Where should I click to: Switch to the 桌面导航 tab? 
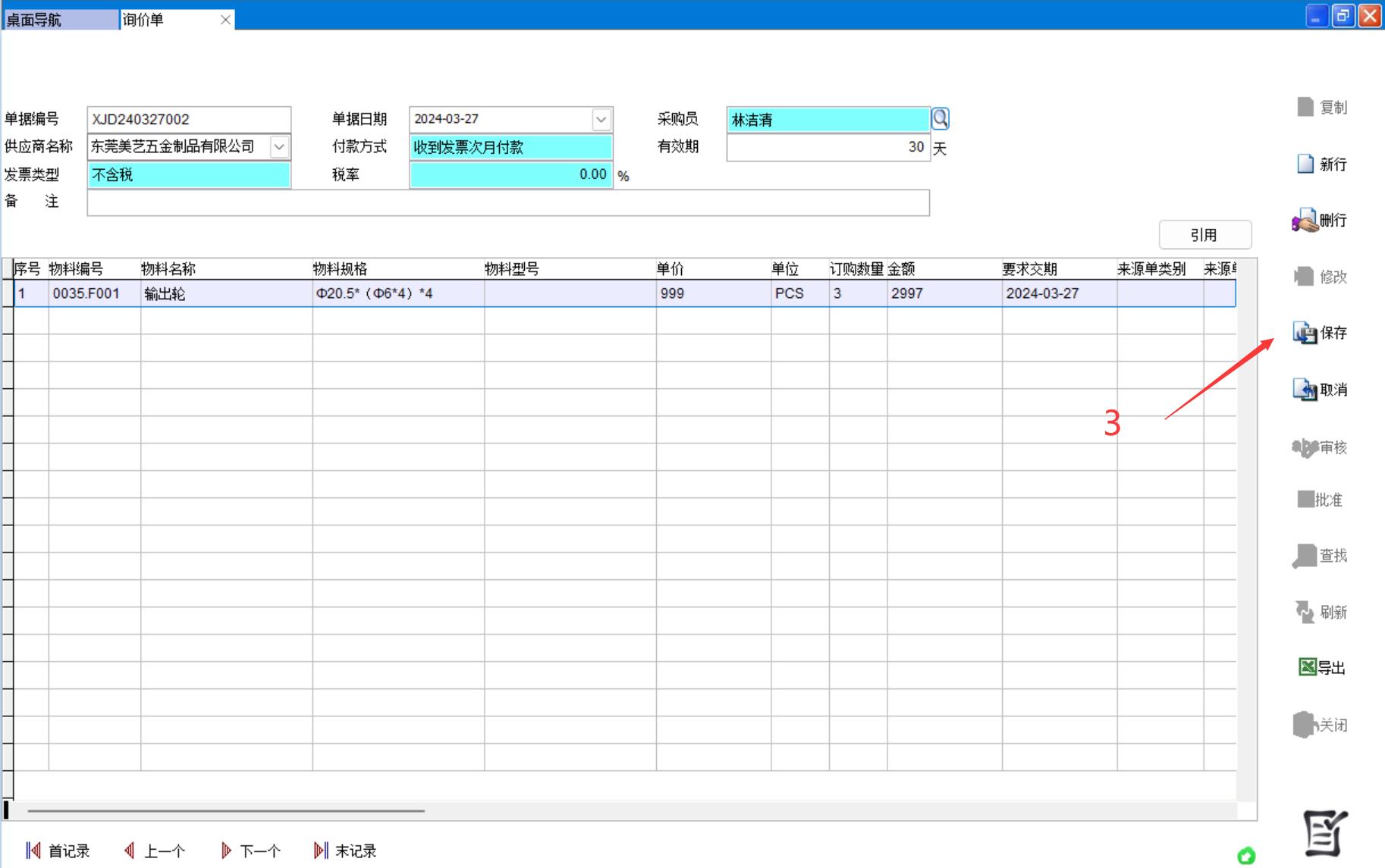61,20
